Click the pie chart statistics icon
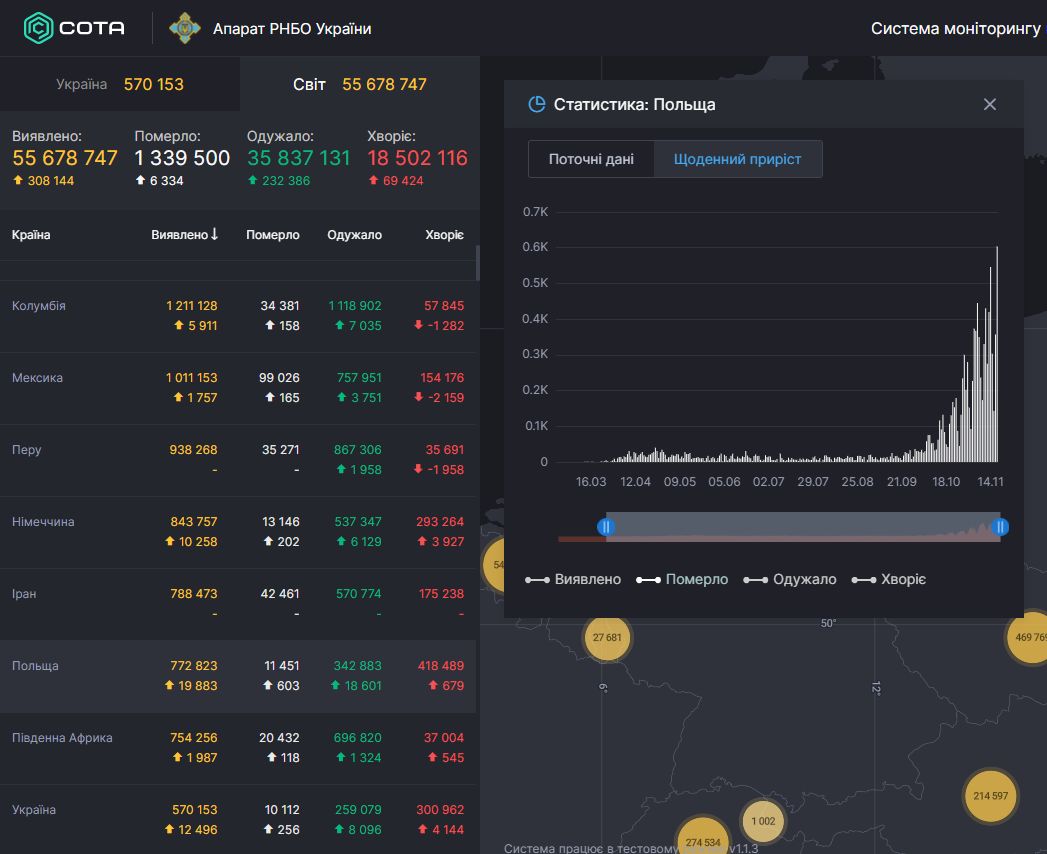This screenshot has width=1047, height=854. [537, 104]
